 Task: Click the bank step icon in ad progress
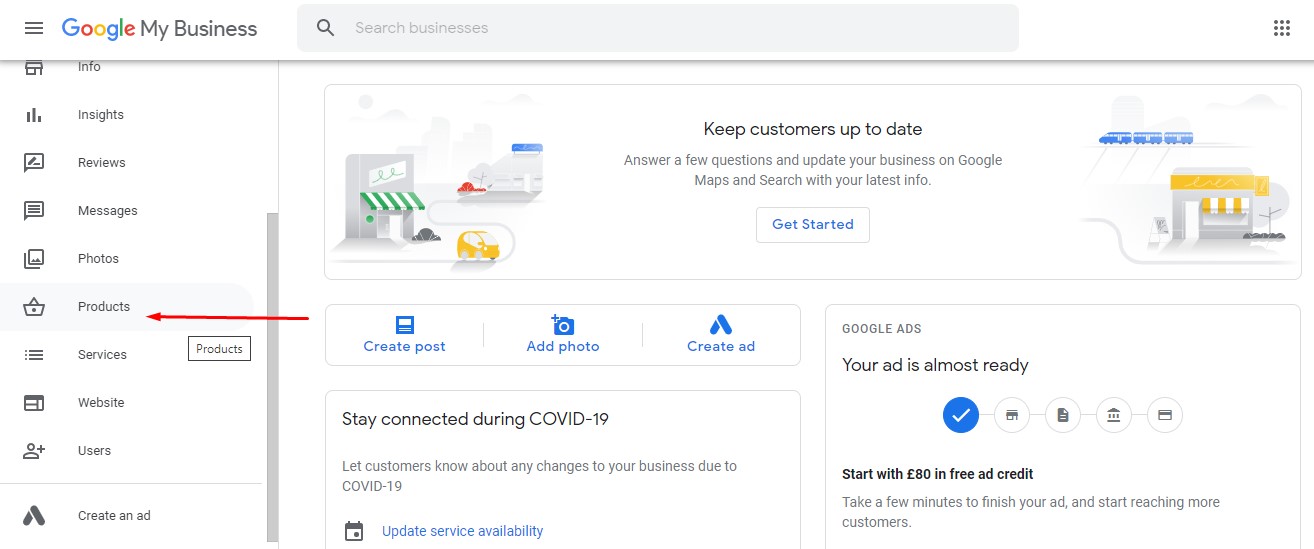pos(1114,415)
